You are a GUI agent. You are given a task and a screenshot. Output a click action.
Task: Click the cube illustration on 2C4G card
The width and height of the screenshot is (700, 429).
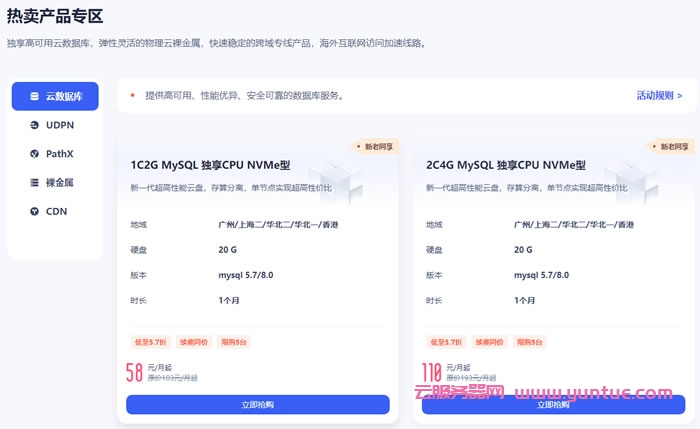click(640, 180)
